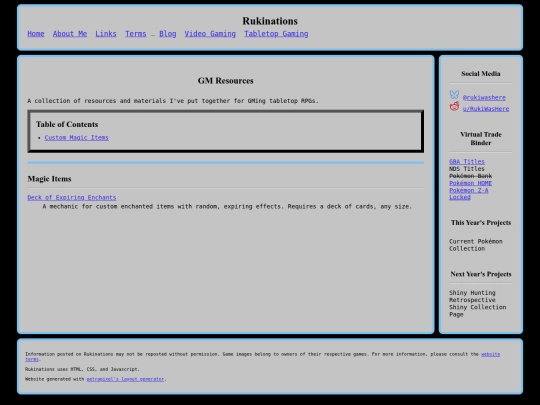This screenshot has height=405, width=540.
Task: Click the Reddit icon in Social Media
Action: [x=454, y=106]
